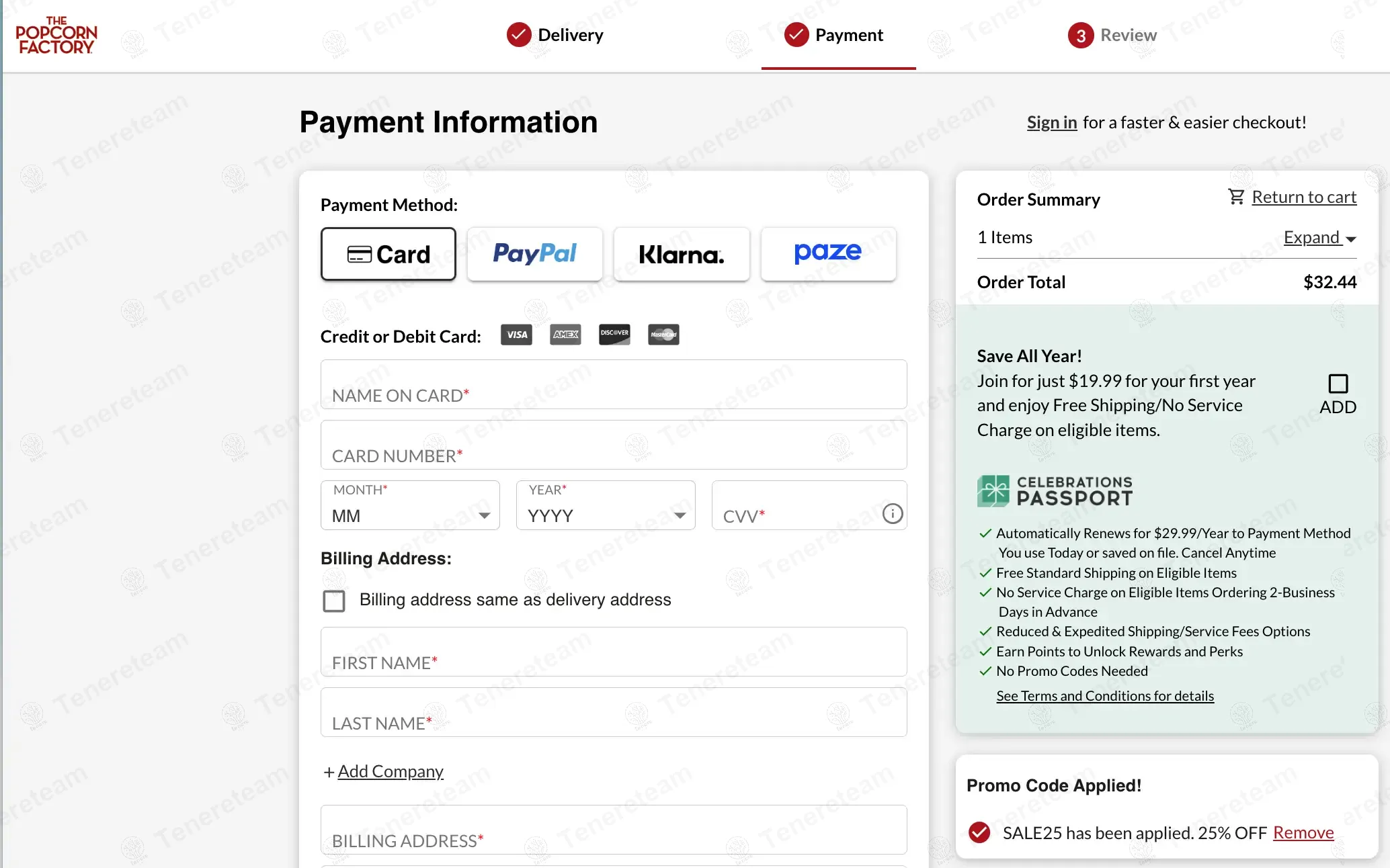Open the Year expiration dropdown

pyautogui.click(x=606, y=505)
